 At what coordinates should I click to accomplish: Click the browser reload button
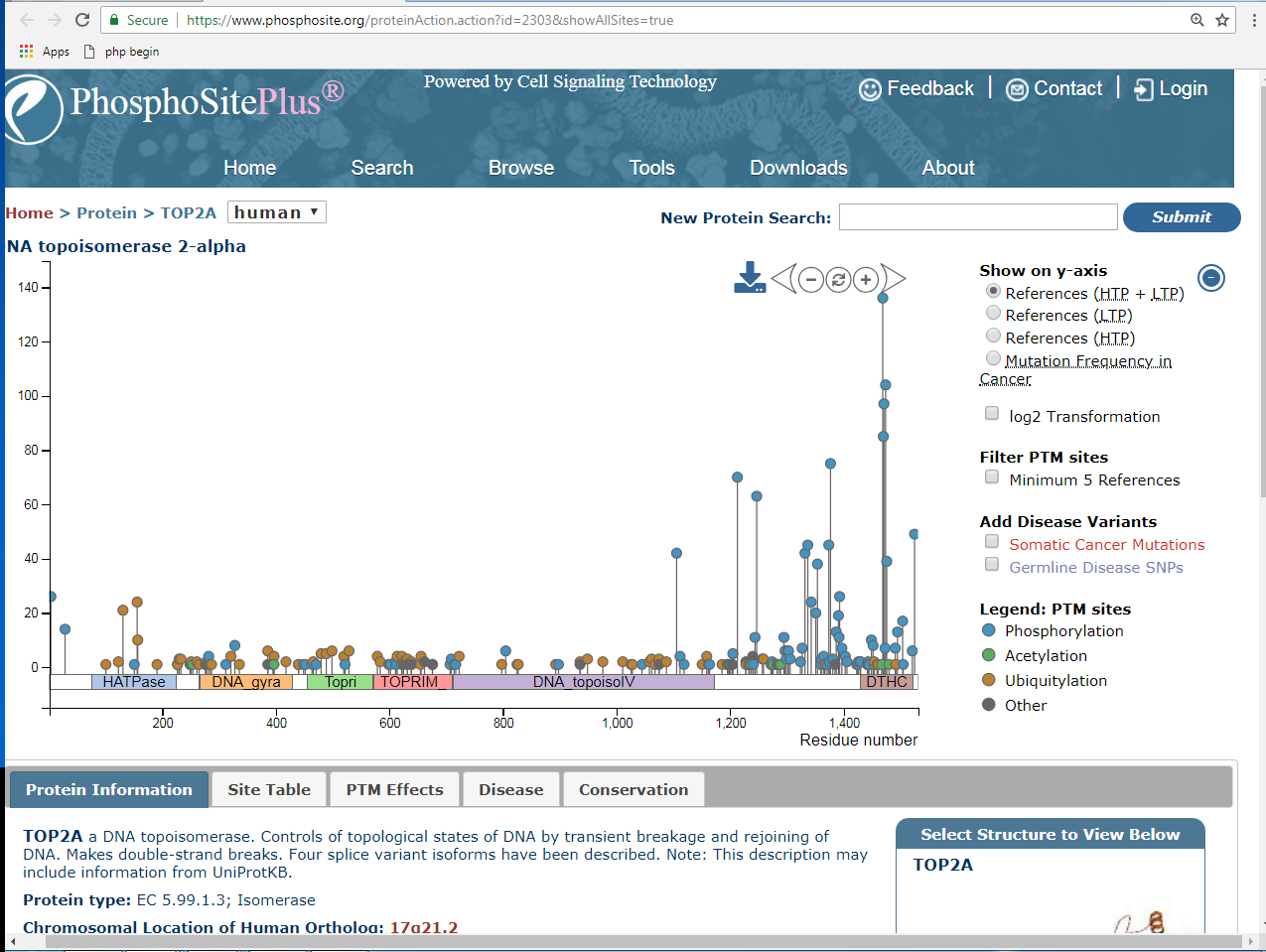tap(82, 20)
